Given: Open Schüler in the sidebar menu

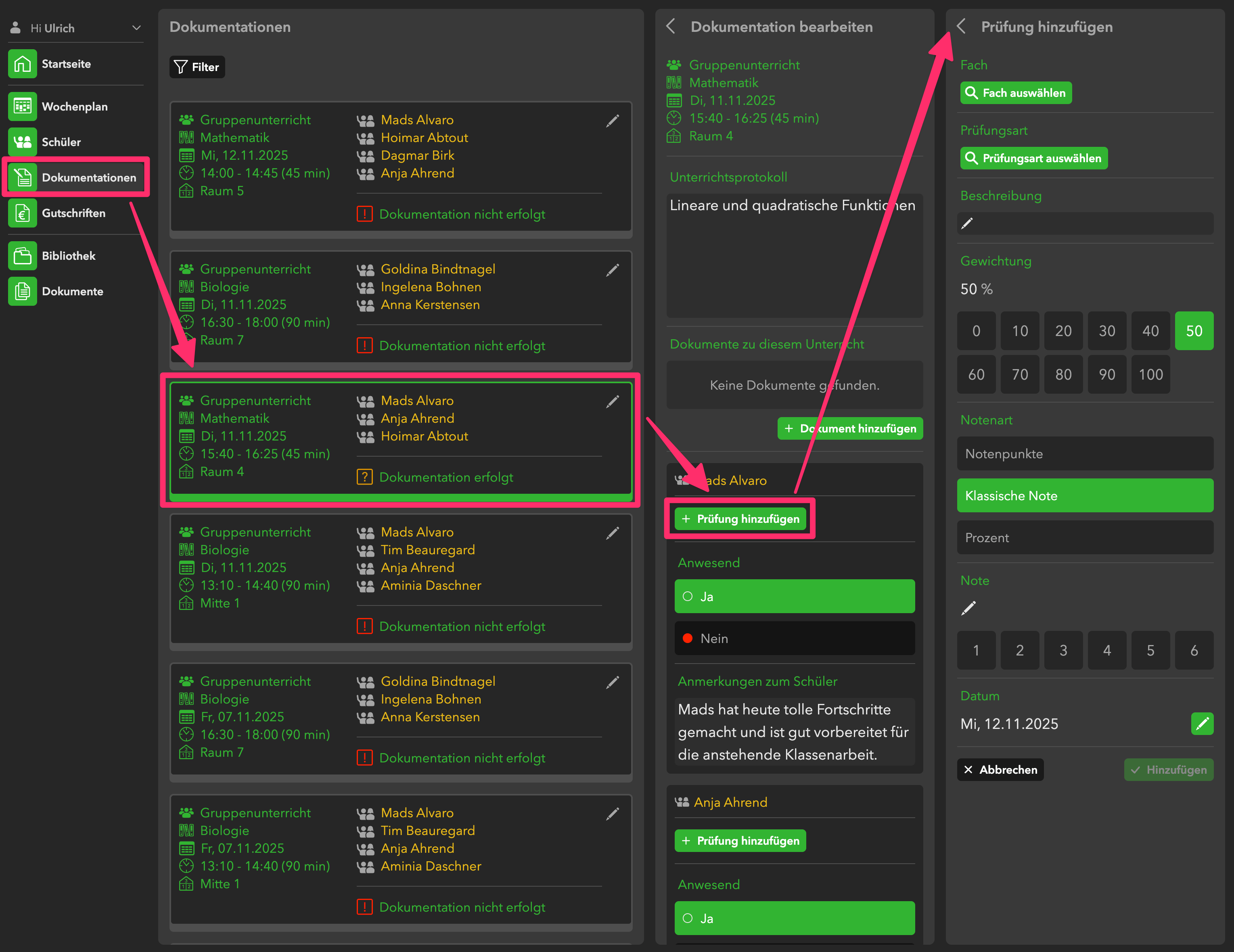Looking at the screenshot, I should [61, 142].
